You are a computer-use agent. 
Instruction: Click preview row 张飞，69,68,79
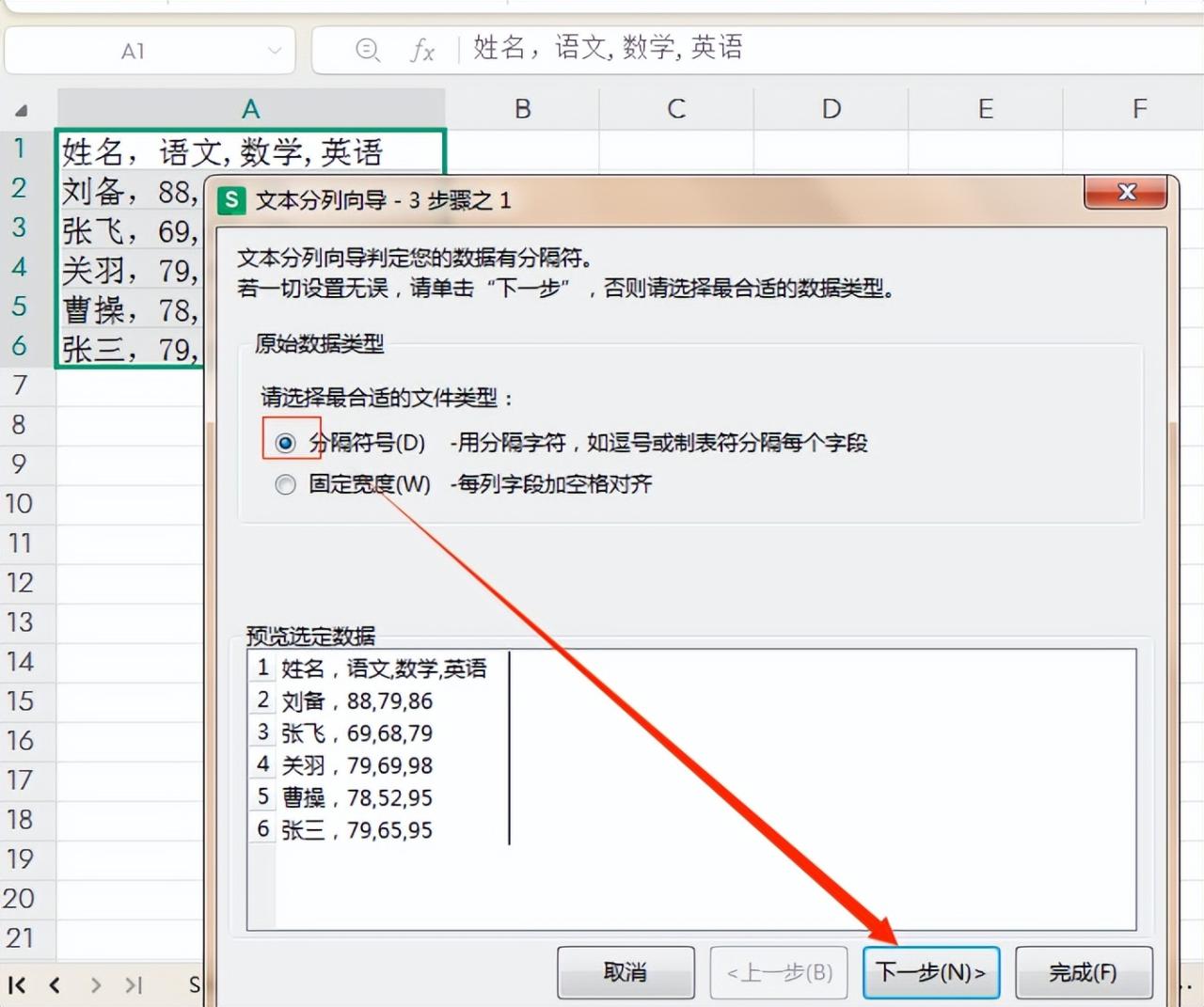356,733
